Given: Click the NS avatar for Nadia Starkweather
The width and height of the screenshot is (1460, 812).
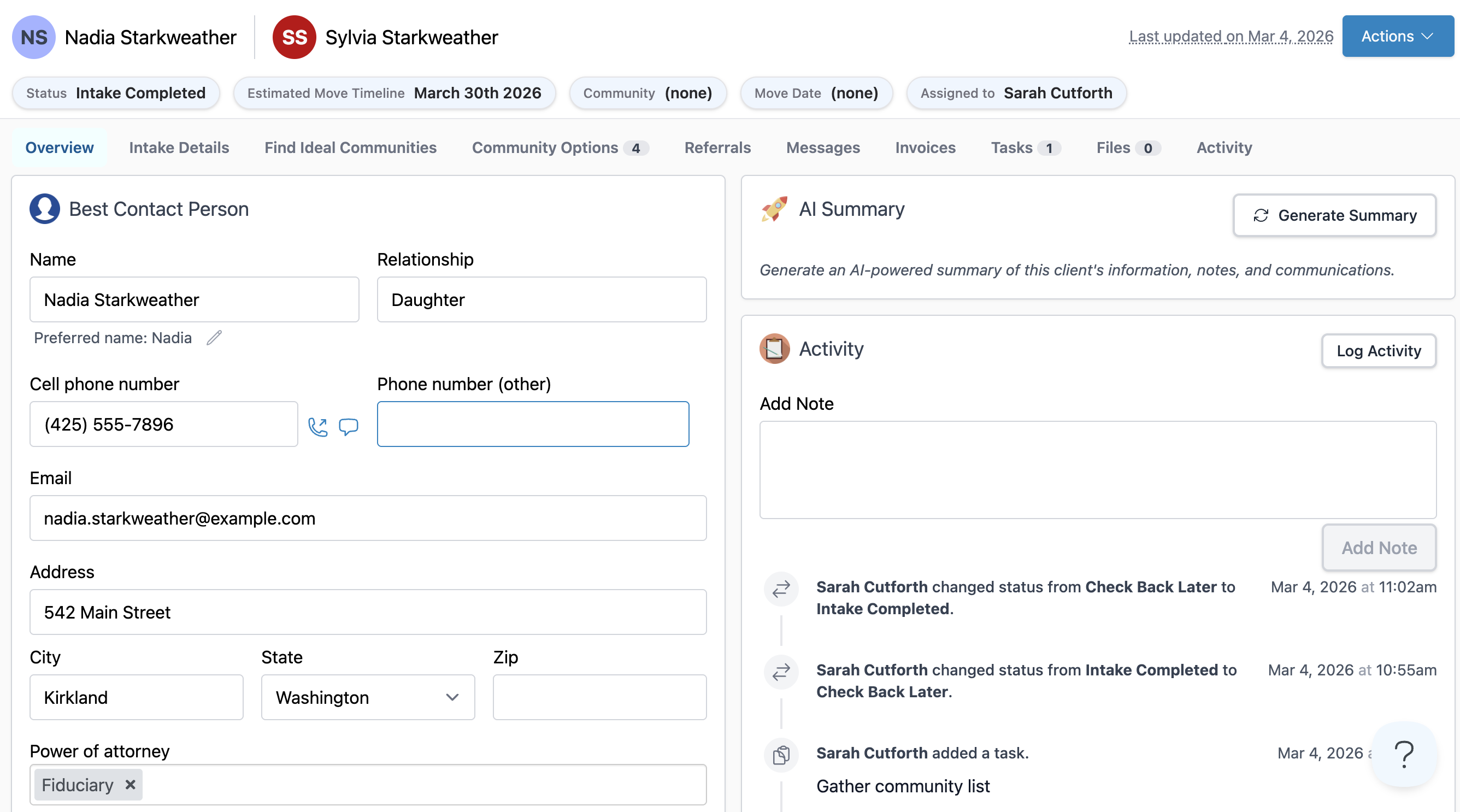Looking at the screenshot, I should coord(33,37).
